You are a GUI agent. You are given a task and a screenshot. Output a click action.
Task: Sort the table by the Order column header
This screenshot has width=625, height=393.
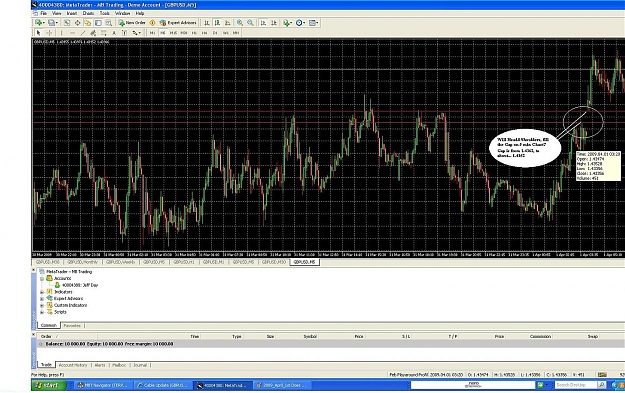[x=46, y=336]
